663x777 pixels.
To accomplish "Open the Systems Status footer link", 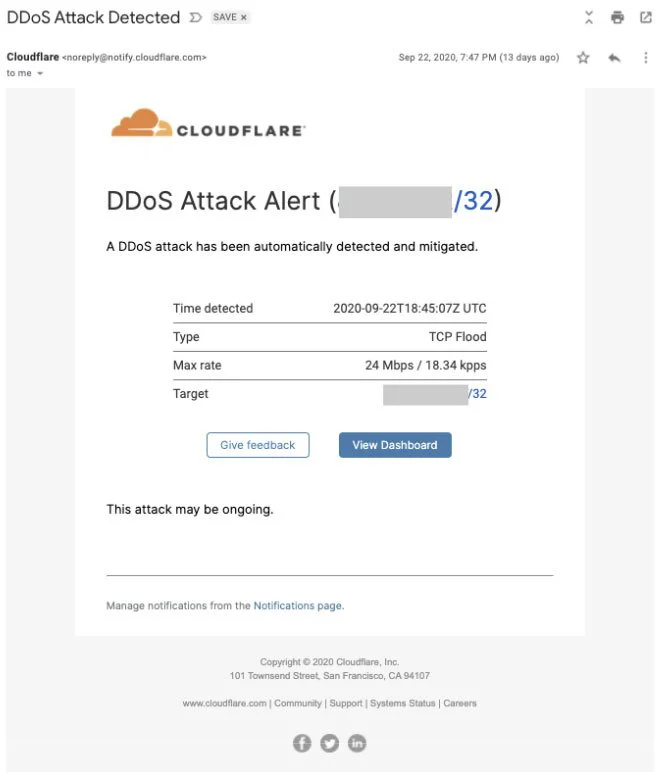I will click(x=402, y=703).
